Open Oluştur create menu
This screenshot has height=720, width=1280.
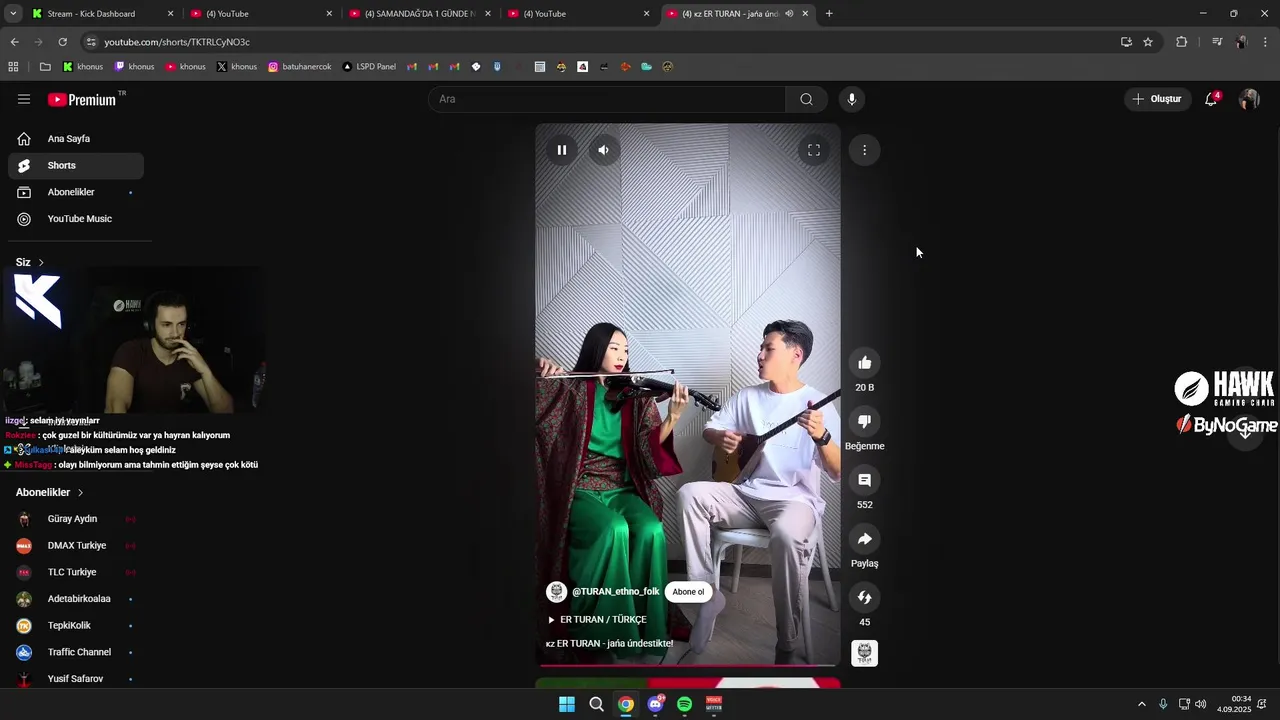pyautogui.click(x=1157, y=99)
